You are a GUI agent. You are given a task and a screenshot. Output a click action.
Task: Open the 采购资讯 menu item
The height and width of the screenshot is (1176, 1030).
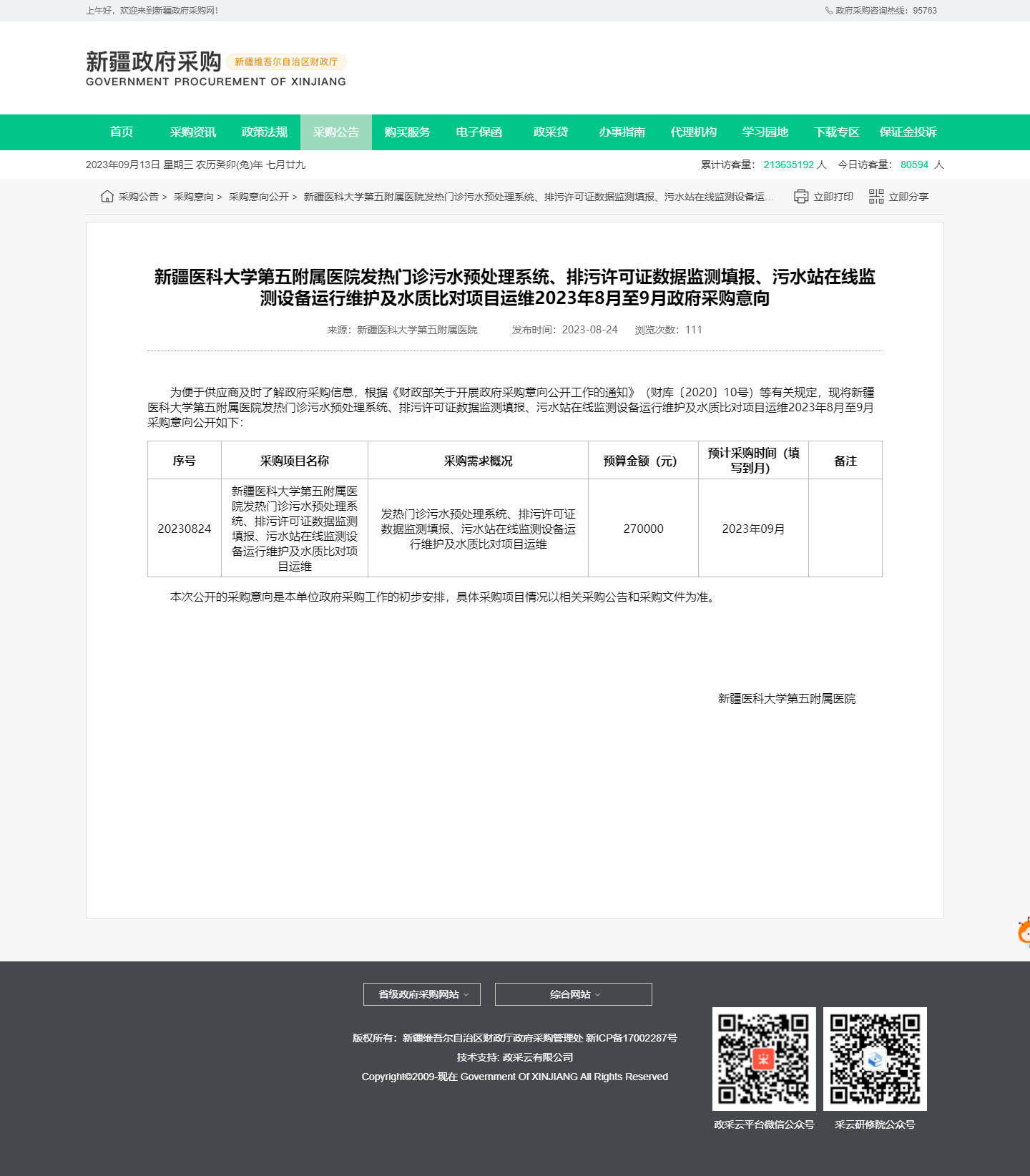(x=193, y=132)
